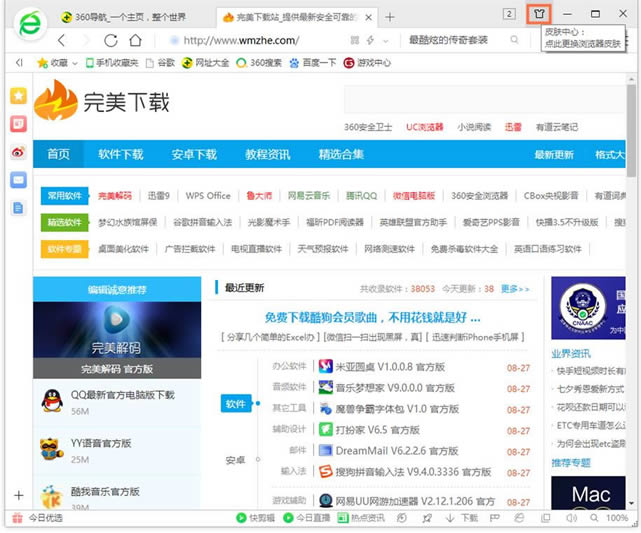Select the 教程资讯 navigation tab

pos(268,154)
